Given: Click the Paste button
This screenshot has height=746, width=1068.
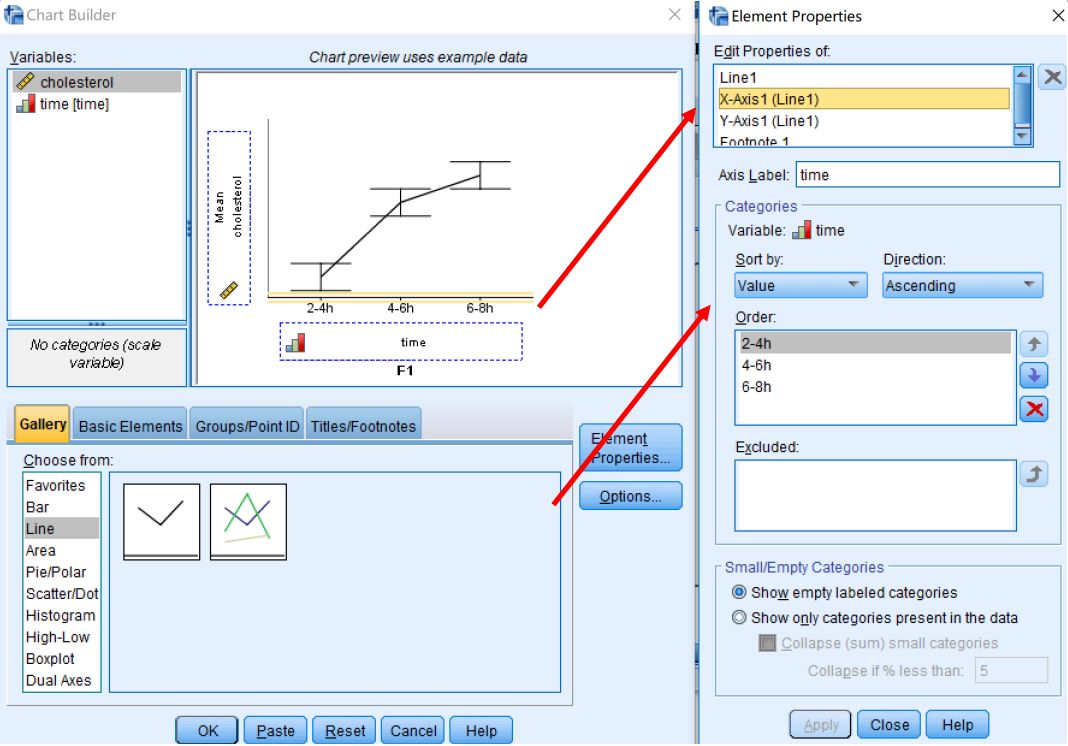Looking at the screenshot, I should click(x=275, y=730).
